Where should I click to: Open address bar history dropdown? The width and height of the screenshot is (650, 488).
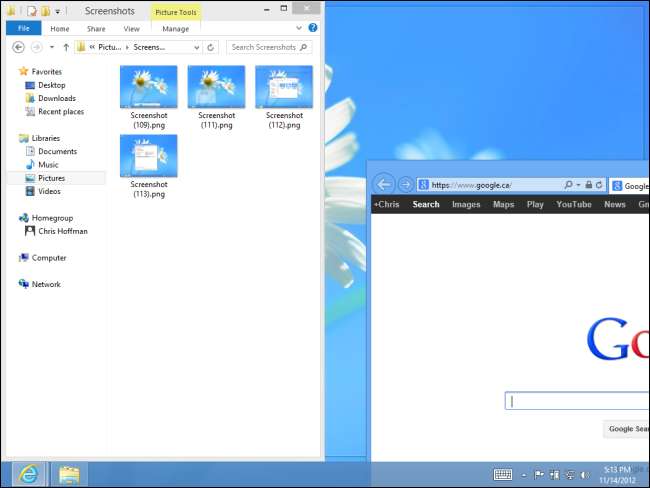click(196, 47)
